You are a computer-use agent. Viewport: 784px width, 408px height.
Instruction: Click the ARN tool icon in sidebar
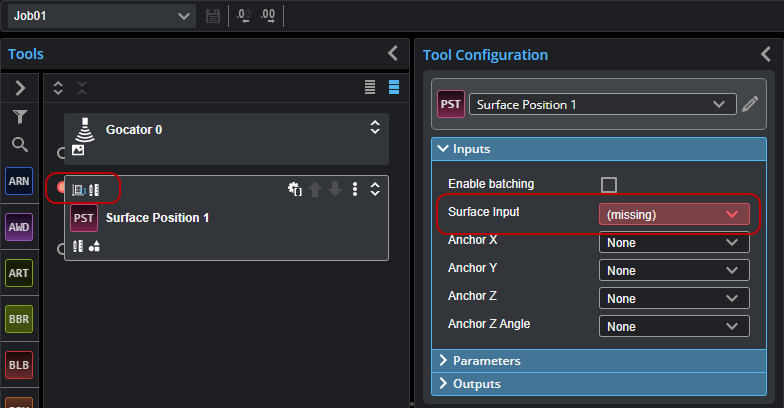[19, 181]
